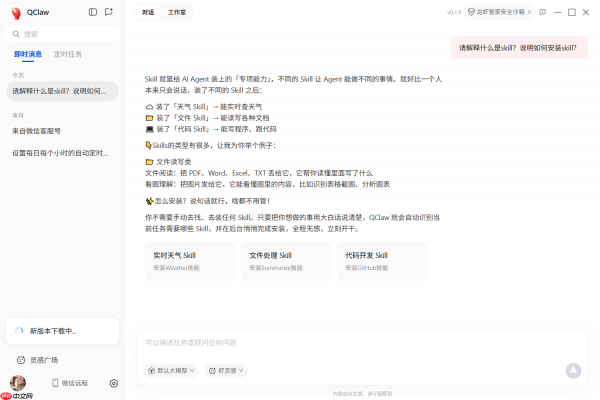
Task: Select the 即时消息 tab
Action: tap(28, 54)
